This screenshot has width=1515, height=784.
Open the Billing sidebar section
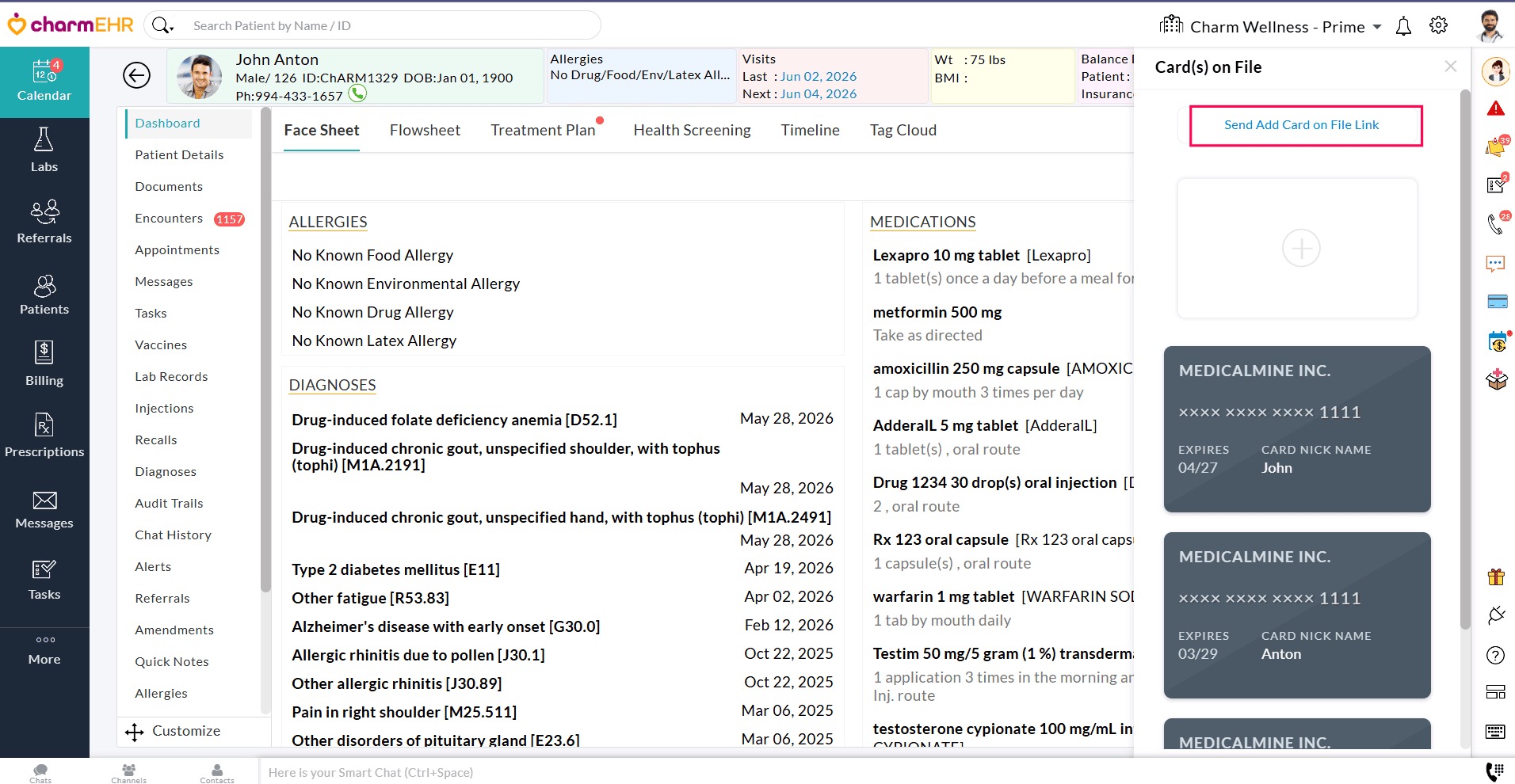44,364
